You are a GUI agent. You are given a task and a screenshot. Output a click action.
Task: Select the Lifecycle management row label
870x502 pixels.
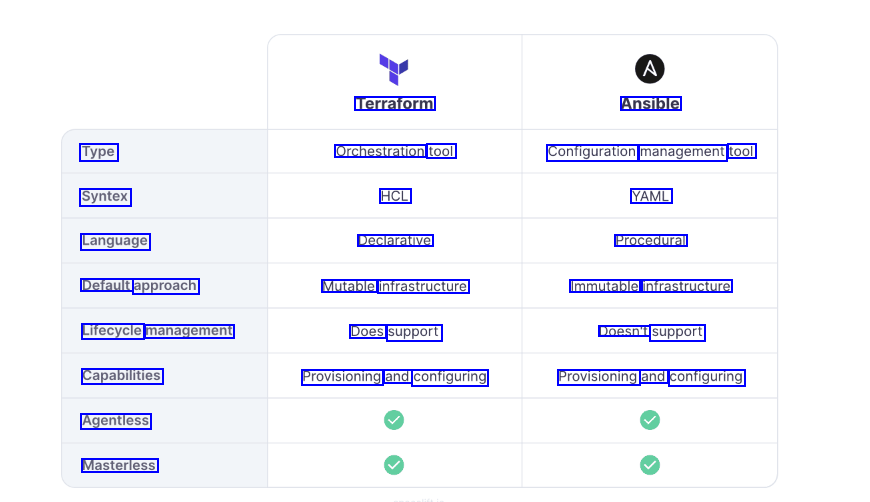pos(157,331)
